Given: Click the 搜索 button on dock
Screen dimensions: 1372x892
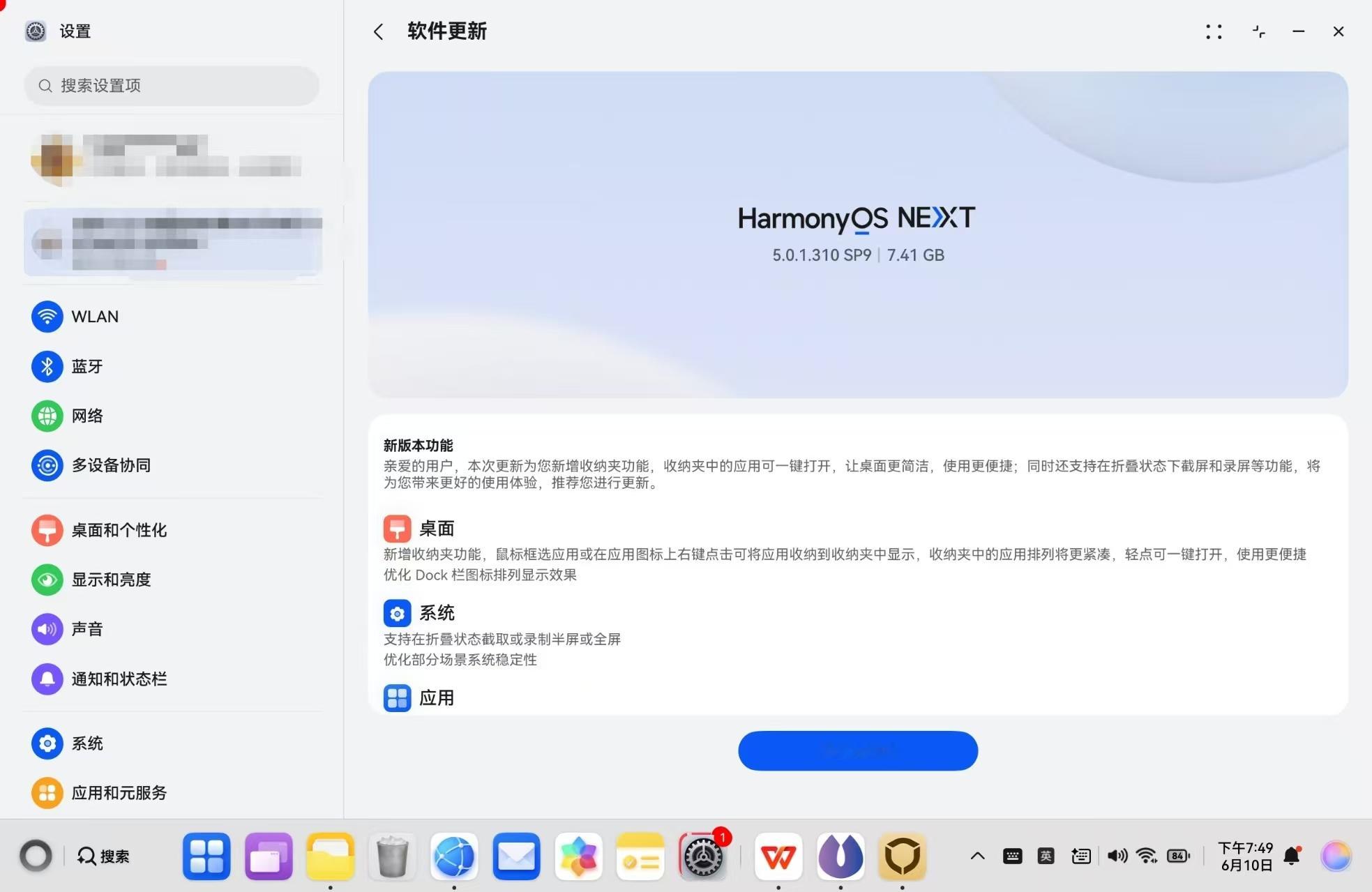Looking at the screenshot, I should pyautogui.click(x=103, y=856).
